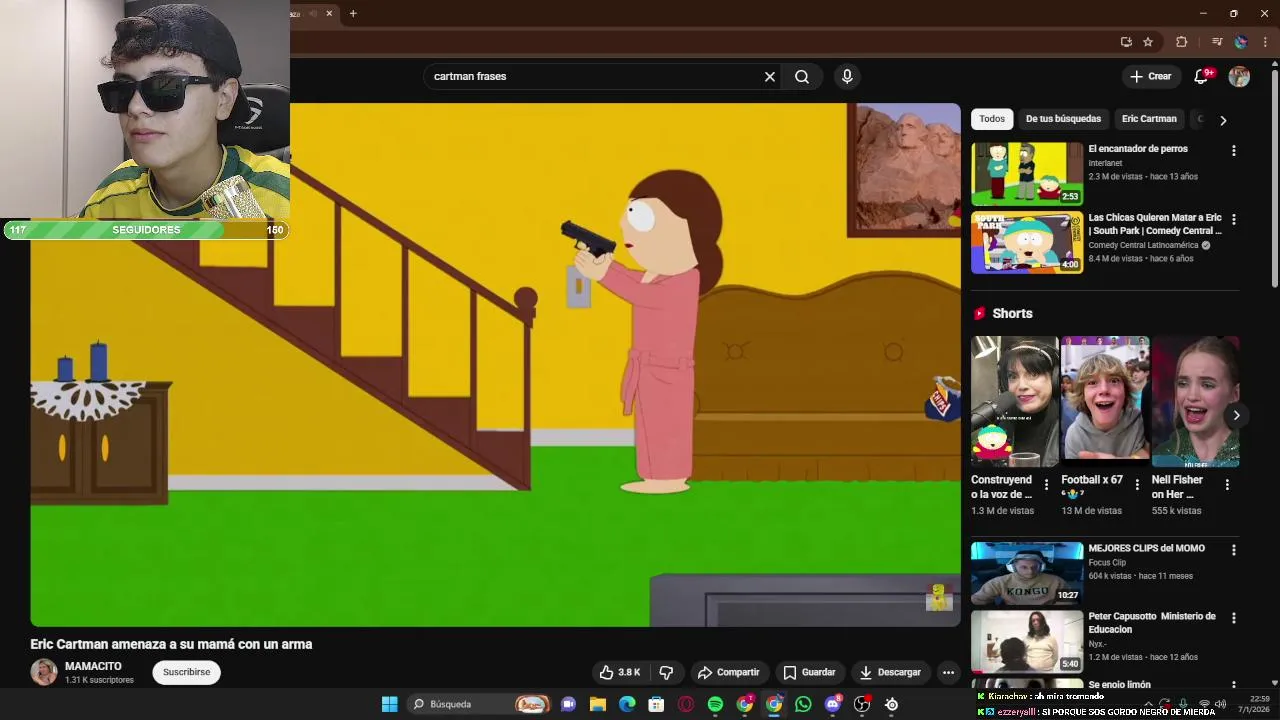Screen dimensions: 1280x720
Task: Click the magnifier search button
Action: 802,76
